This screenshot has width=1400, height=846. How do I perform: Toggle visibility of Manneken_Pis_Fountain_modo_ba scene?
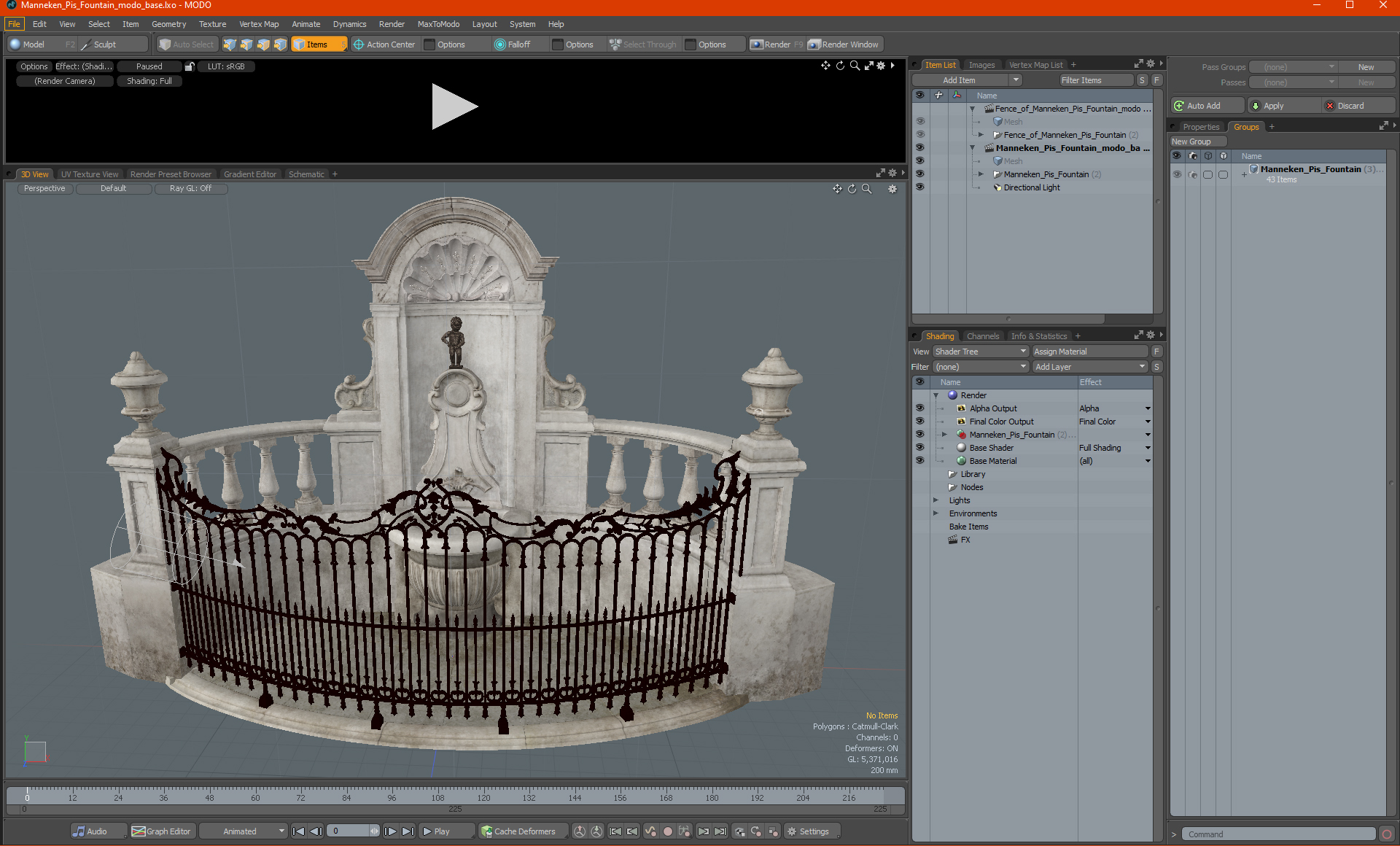[919, 148]
